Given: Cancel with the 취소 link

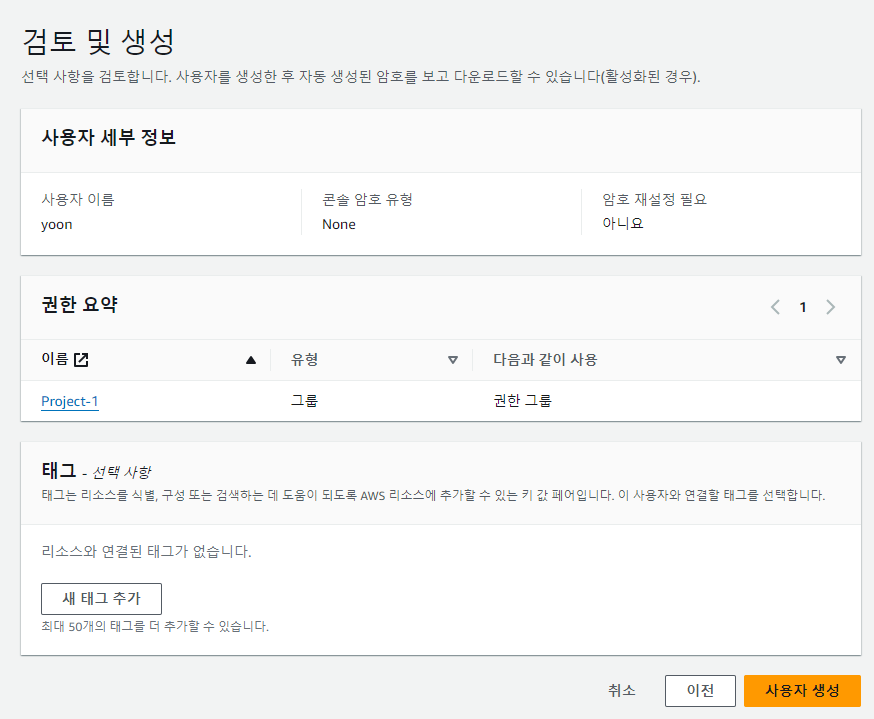Looking at the screenshot, I should click(x=621, y=691).
